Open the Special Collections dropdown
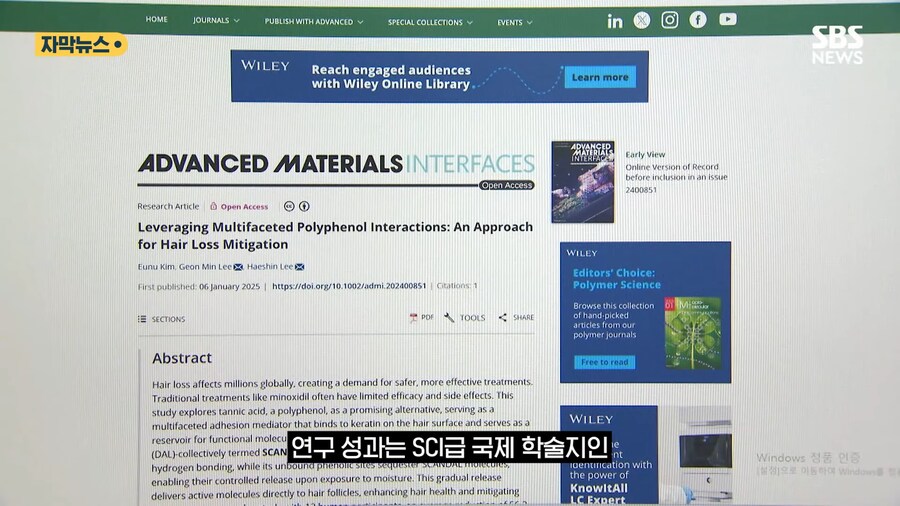 [430, 22]
